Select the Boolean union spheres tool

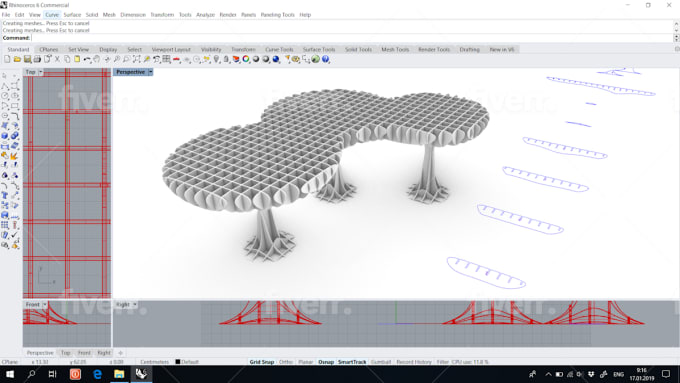(15, 136)
